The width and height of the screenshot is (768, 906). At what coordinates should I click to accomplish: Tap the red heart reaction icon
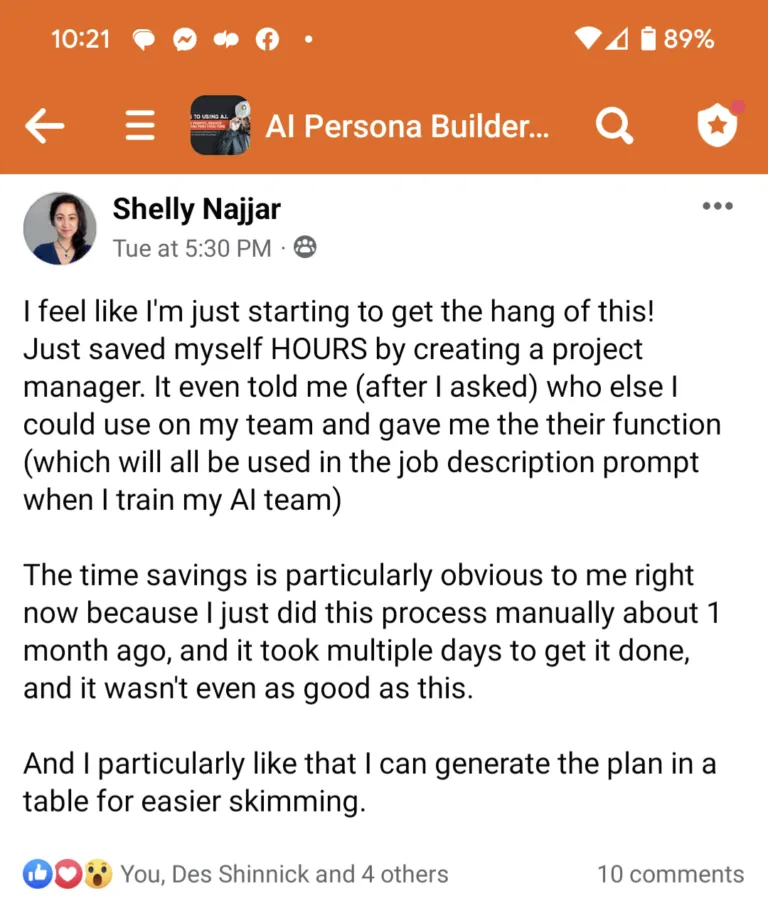tap(68, 874)
